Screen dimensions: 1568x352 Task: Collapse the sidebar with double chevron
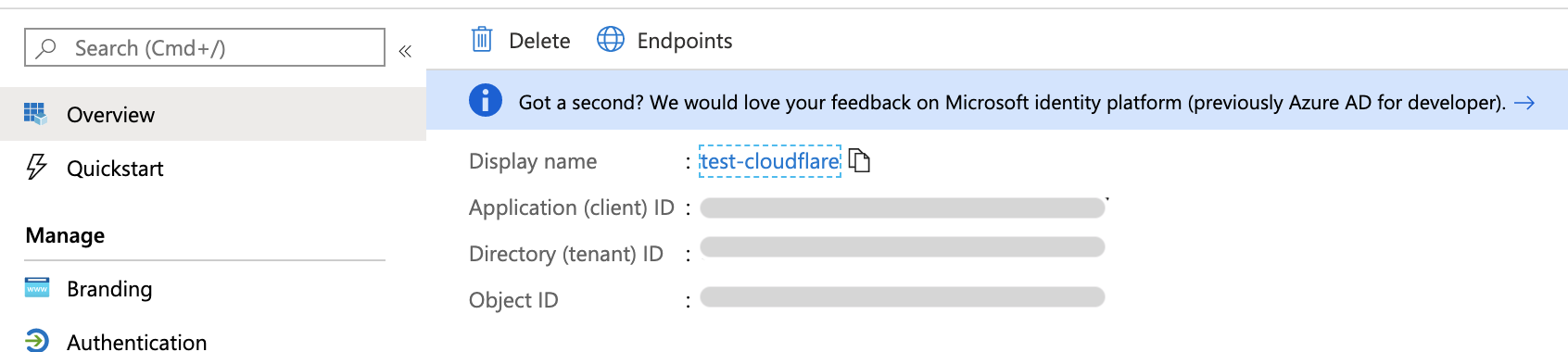[x=405, y=51]
